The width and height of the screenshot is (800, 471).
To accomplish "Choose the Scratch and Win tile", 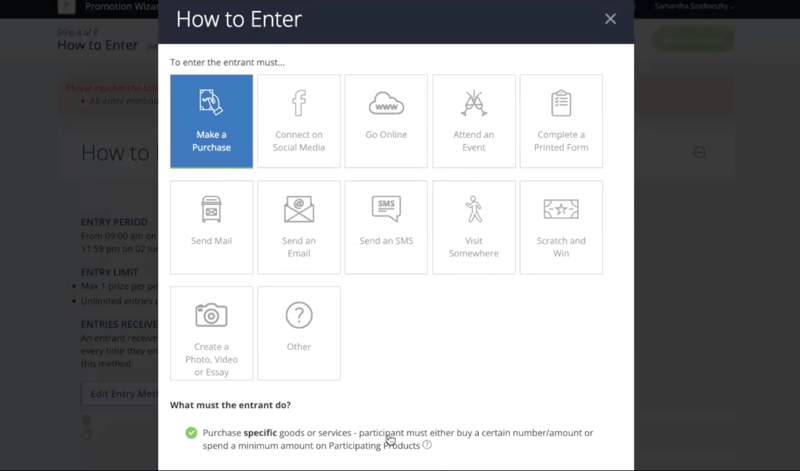I will 561,227.
